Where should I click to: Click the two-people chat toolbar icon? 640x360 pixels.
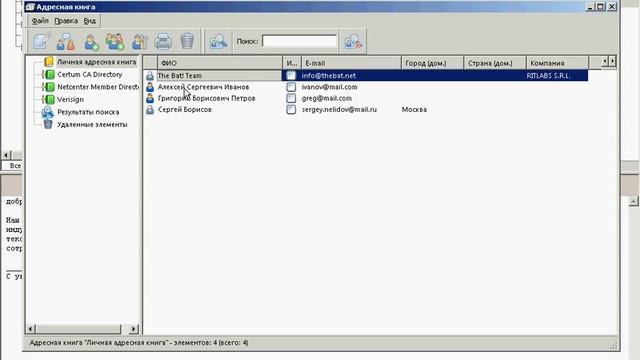click(66, 41)
